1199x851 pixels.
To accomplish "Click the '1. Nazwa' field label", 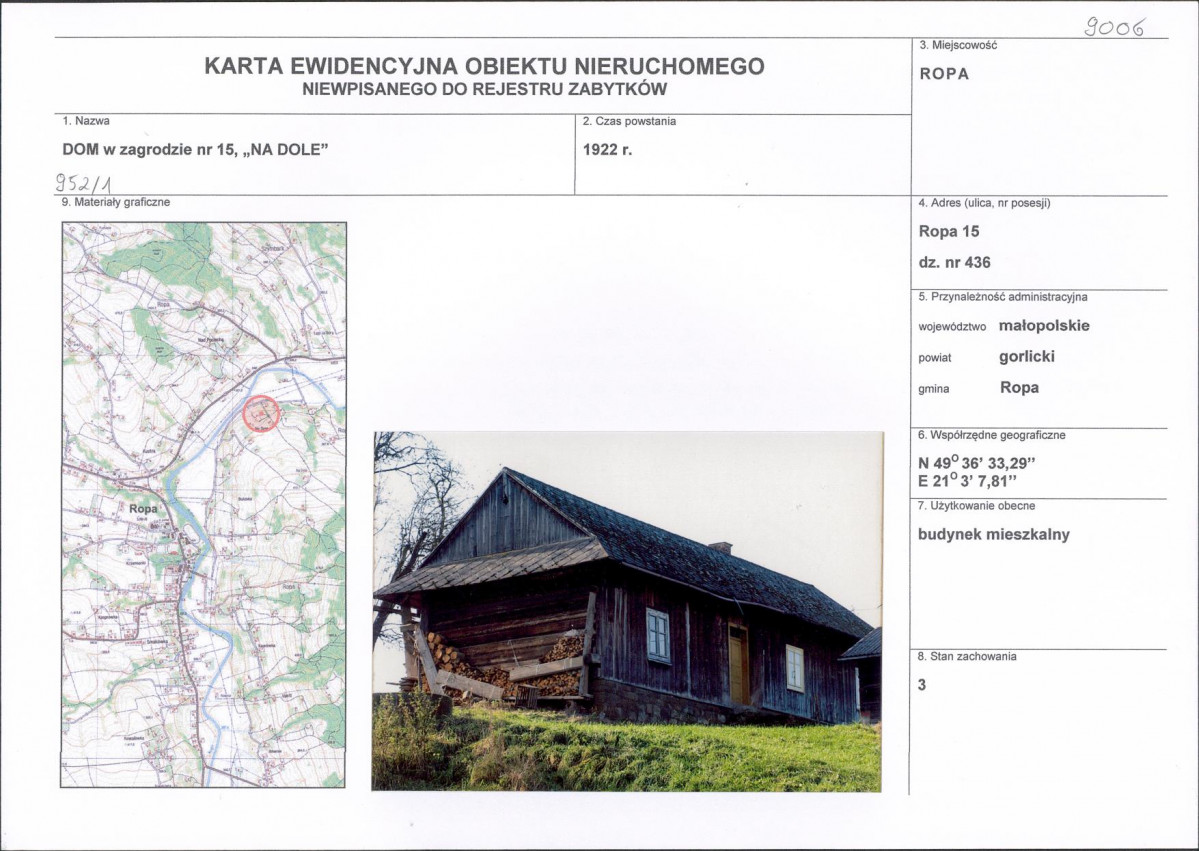I will point(86,121).
